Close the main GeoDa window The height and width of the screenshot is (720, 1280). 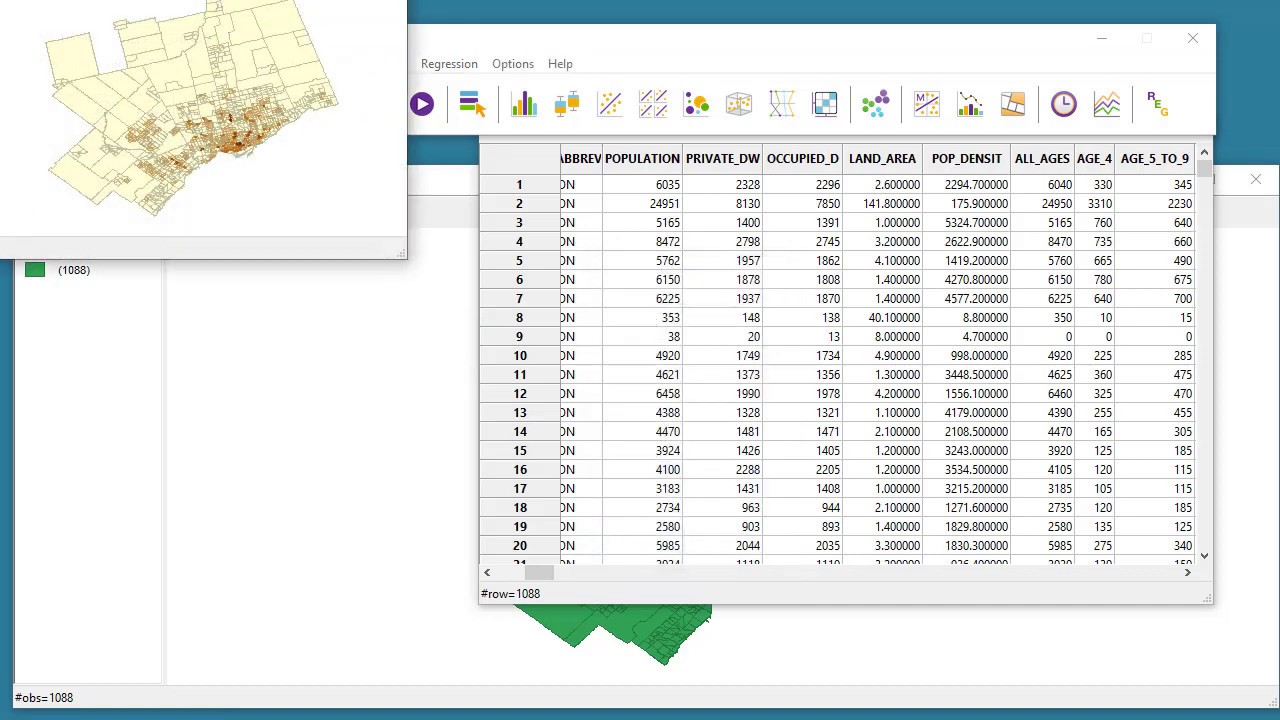click(1193, 38)
